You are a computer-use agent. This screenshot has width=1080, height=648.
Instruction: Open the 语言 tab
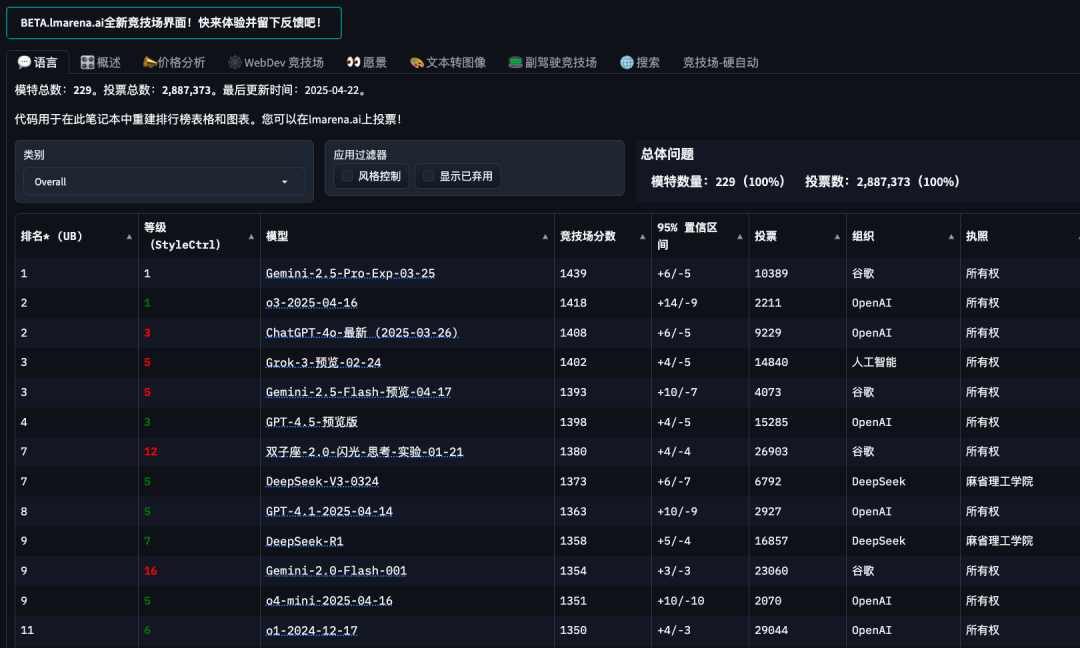tap(38, 63)
